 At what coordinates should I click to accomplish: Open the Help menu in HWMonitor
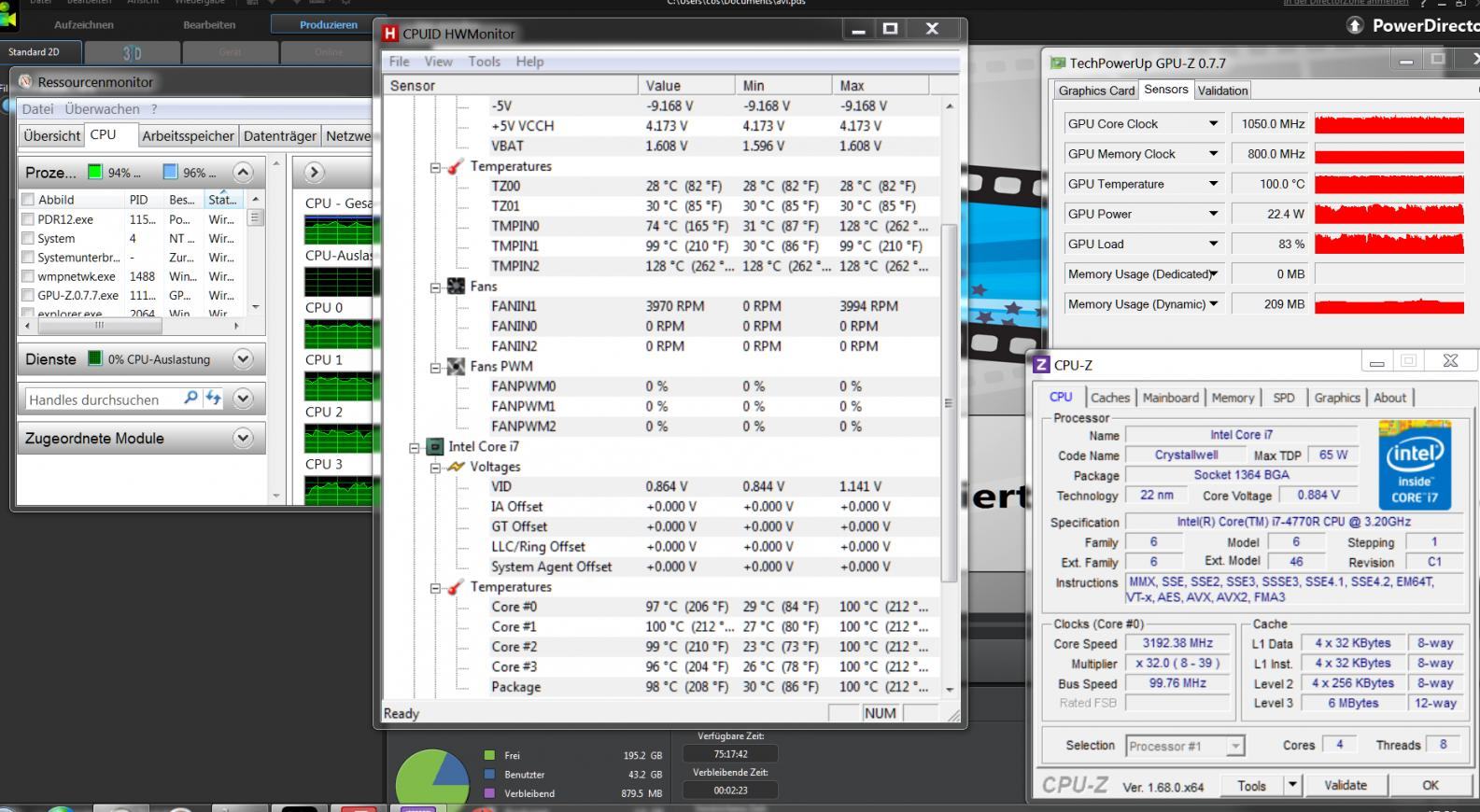[529, 62]
